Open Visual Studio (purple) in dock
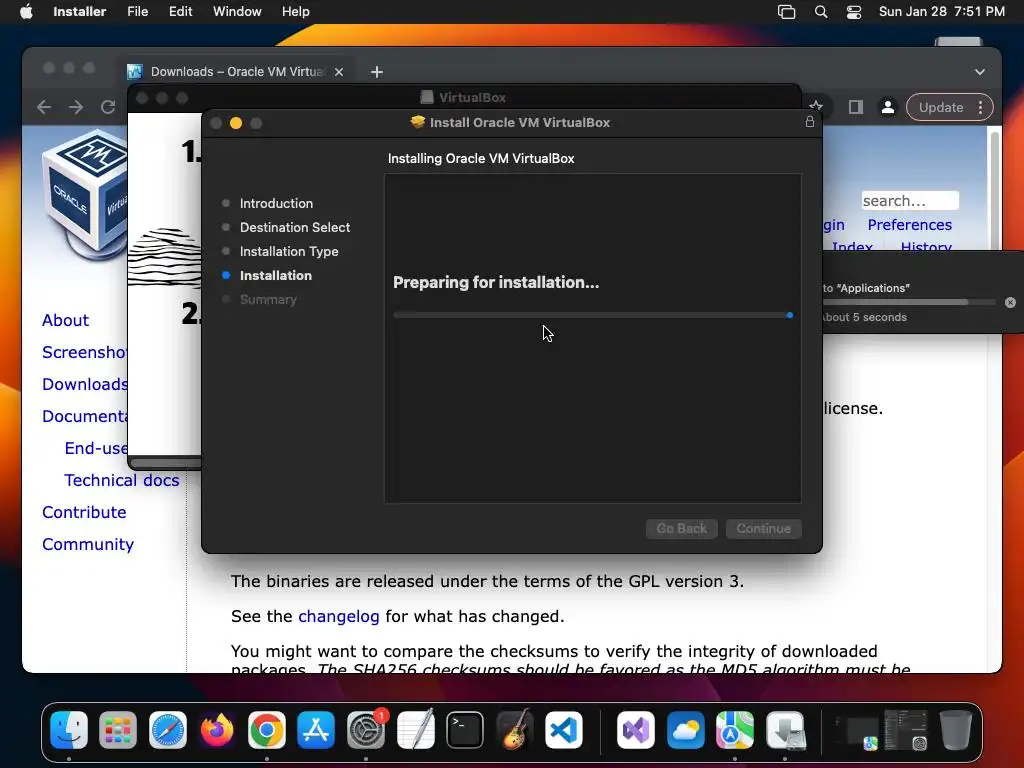This screenshot has height=768, width=1024. (636, 729)
